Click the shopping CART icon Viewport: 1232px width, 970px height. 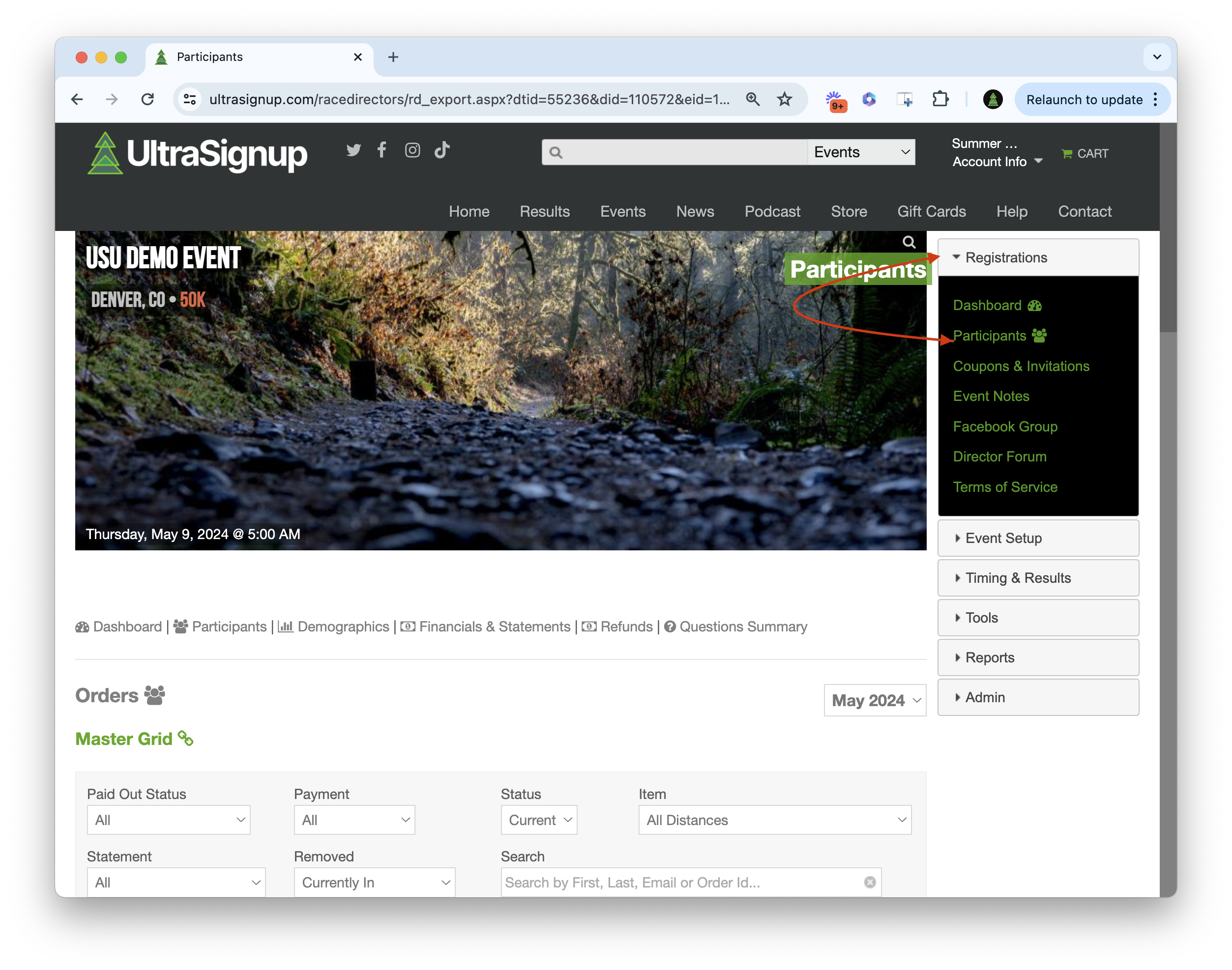(x=1067, y=153)
